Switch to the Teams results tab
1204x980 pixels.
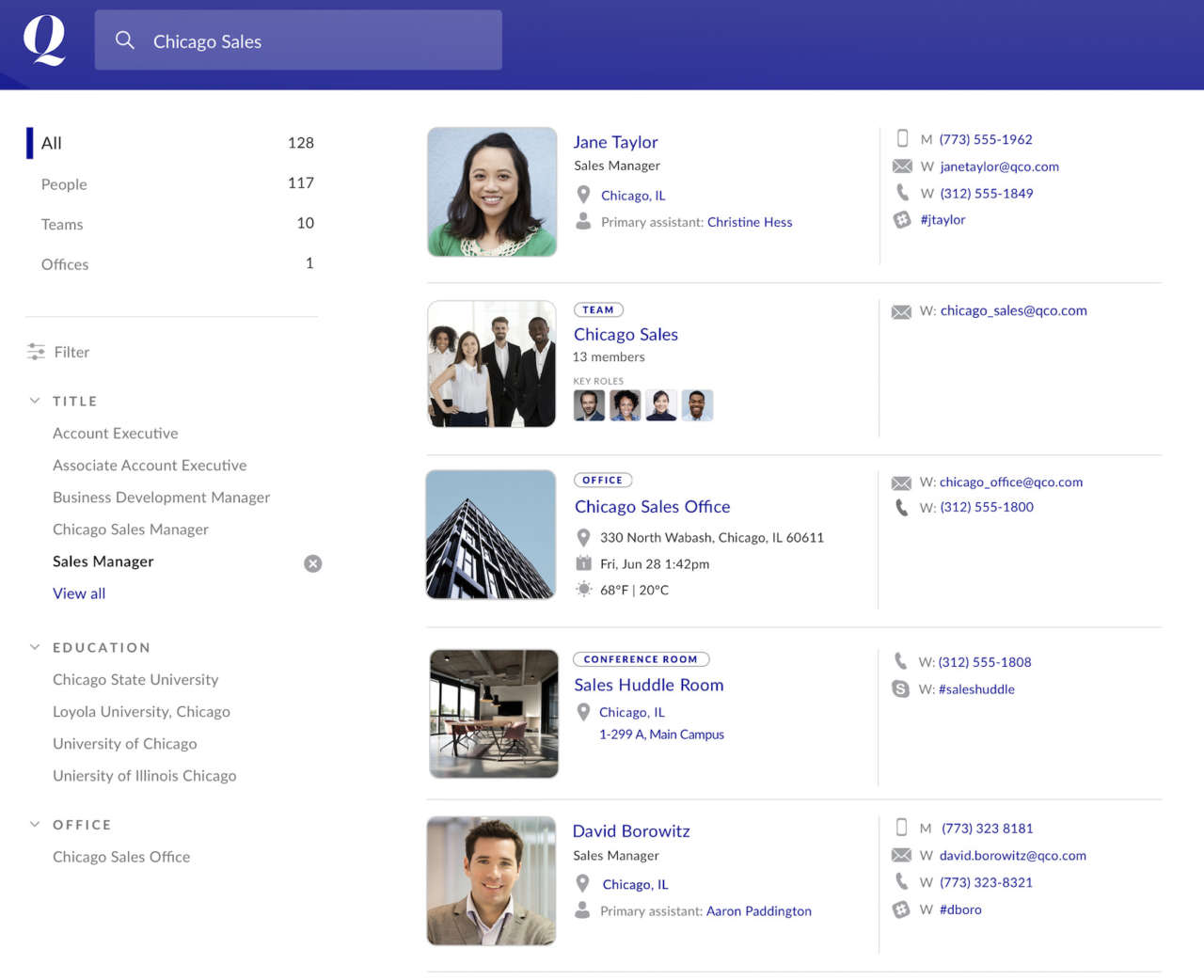coord(62,225)
